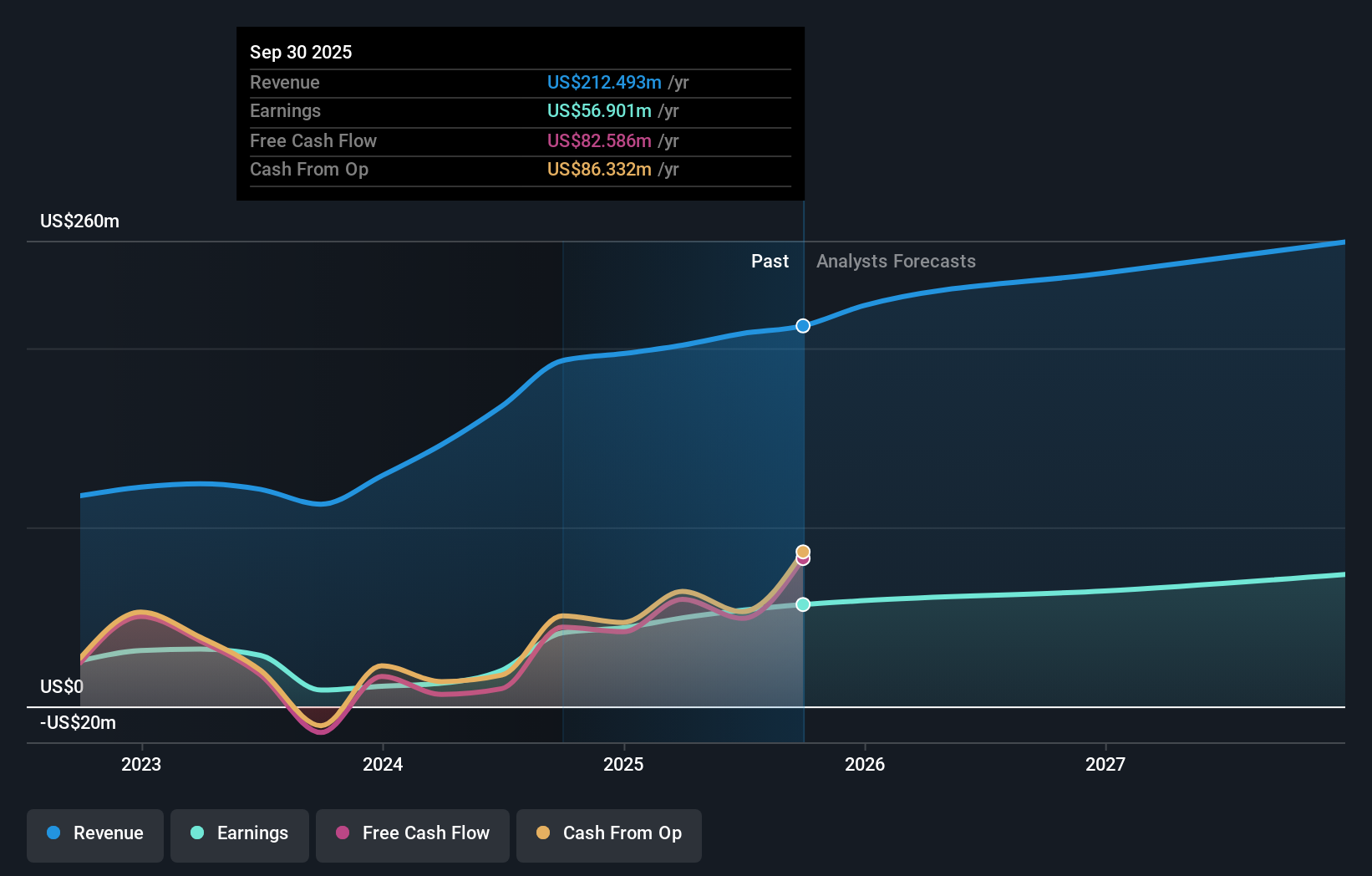Toggle the Cash From Op series visibility

608,833
